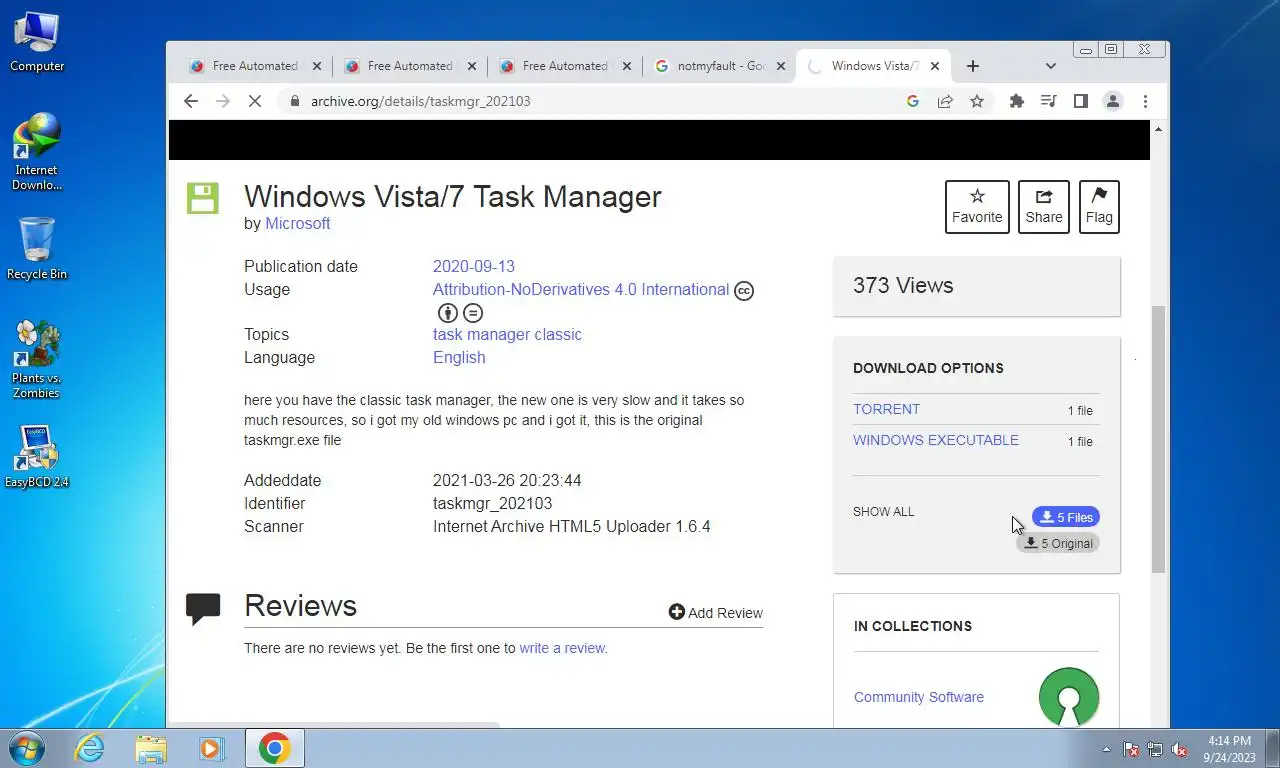Open Windows Media Player from taskbar
This screenshot has width=1280, height=768.
click(211, 748)
